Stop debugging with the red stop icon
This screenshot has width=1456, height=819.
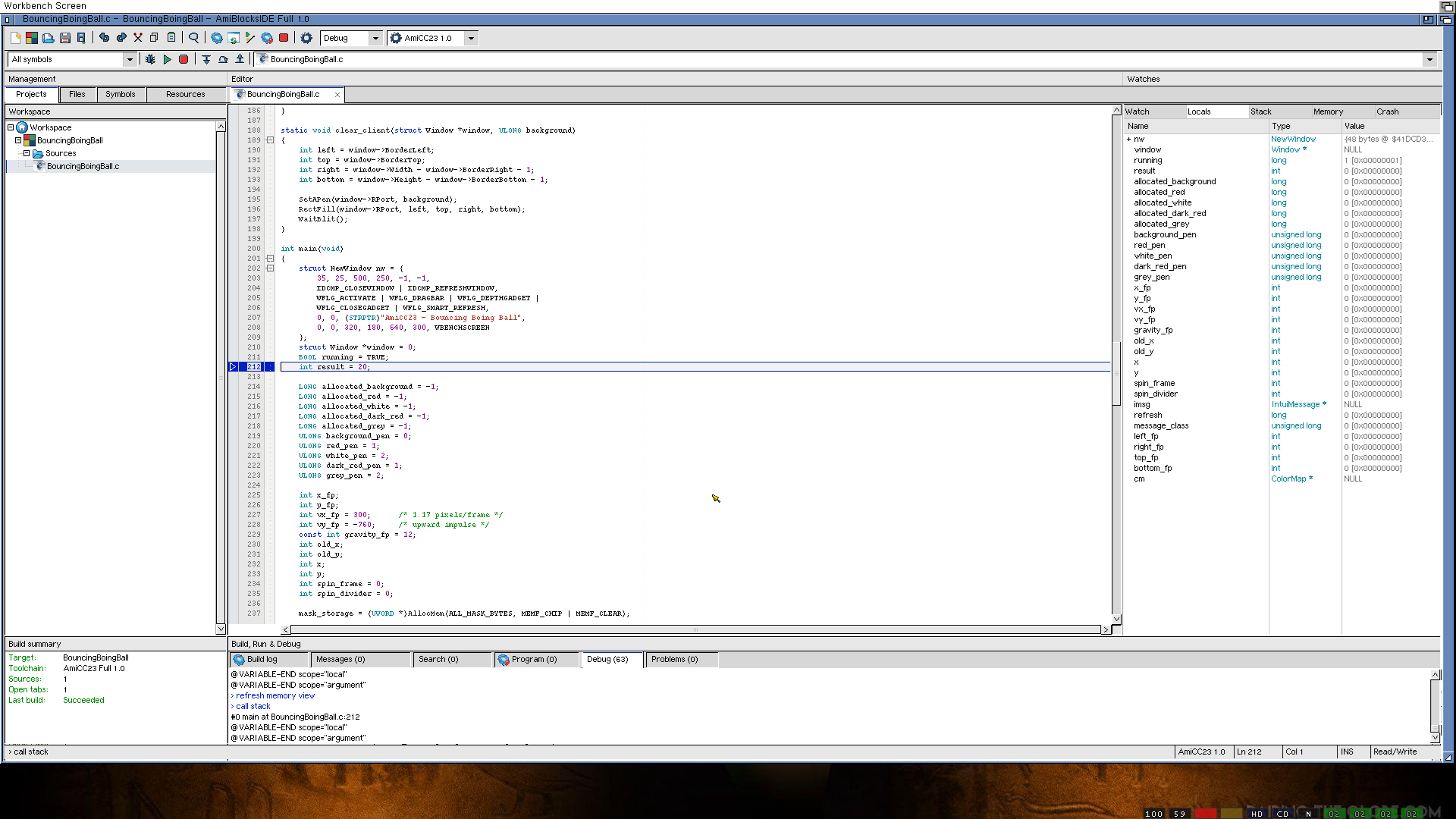[x=184, y=59]
